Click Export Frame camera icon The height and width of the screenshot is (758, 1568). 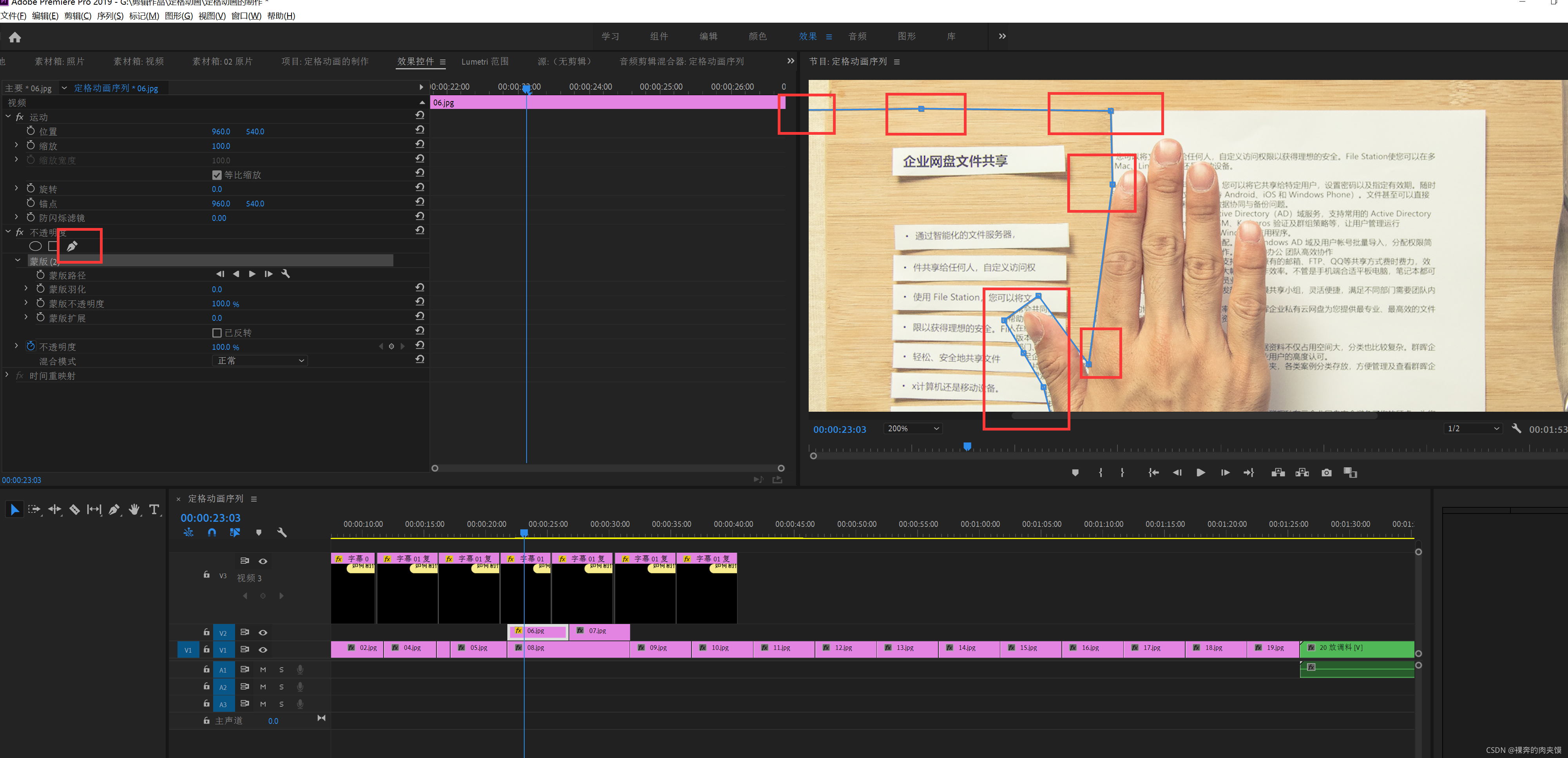pos(1326,473)
